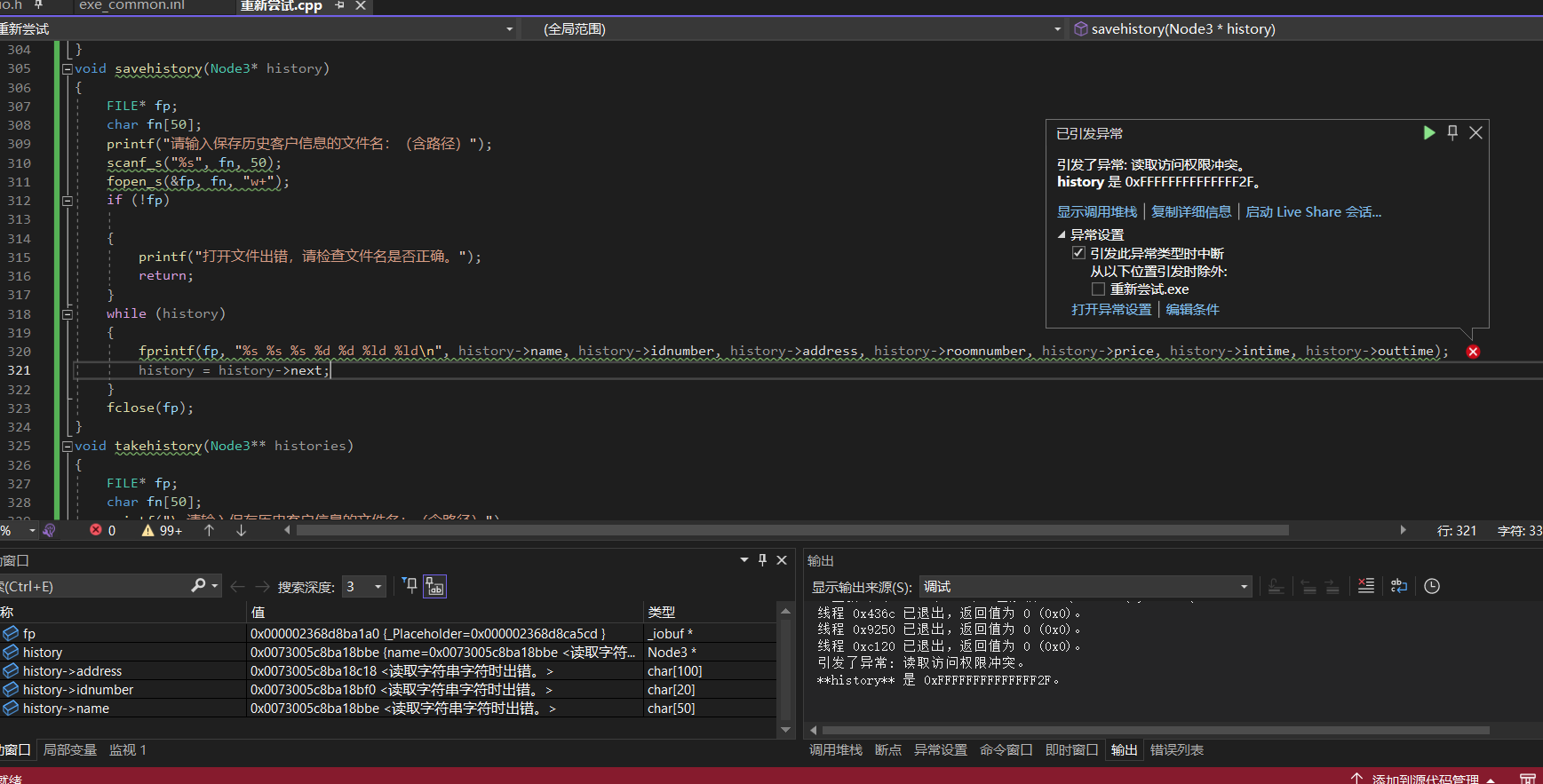Collapse the if block at line 312
This screenshot has width=1543, height=784.
pyautogui.click(x=67, y=201)
